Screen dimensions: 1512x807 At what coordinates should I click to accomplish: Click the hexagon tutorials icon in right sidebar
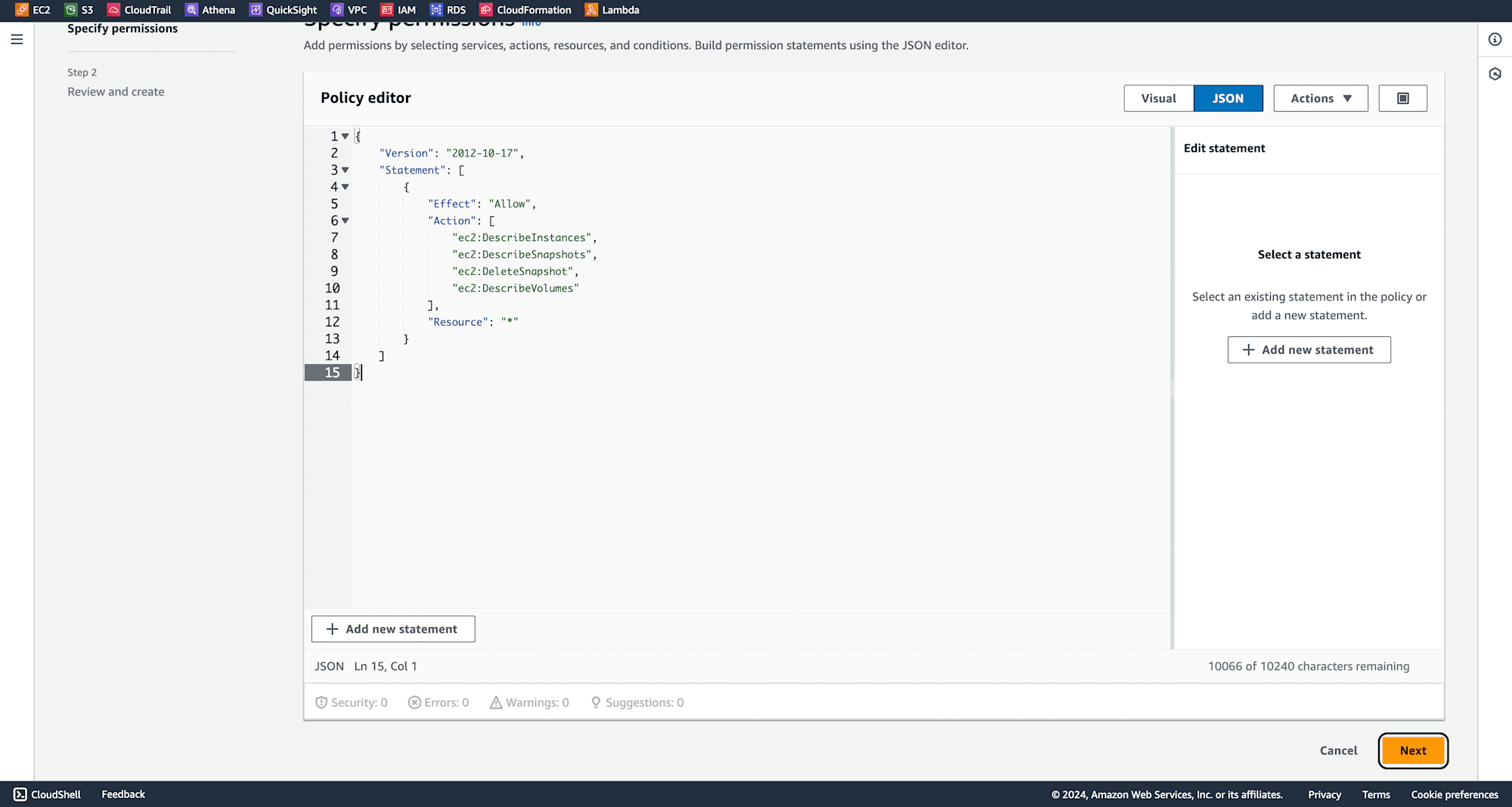coord(1495,74)
